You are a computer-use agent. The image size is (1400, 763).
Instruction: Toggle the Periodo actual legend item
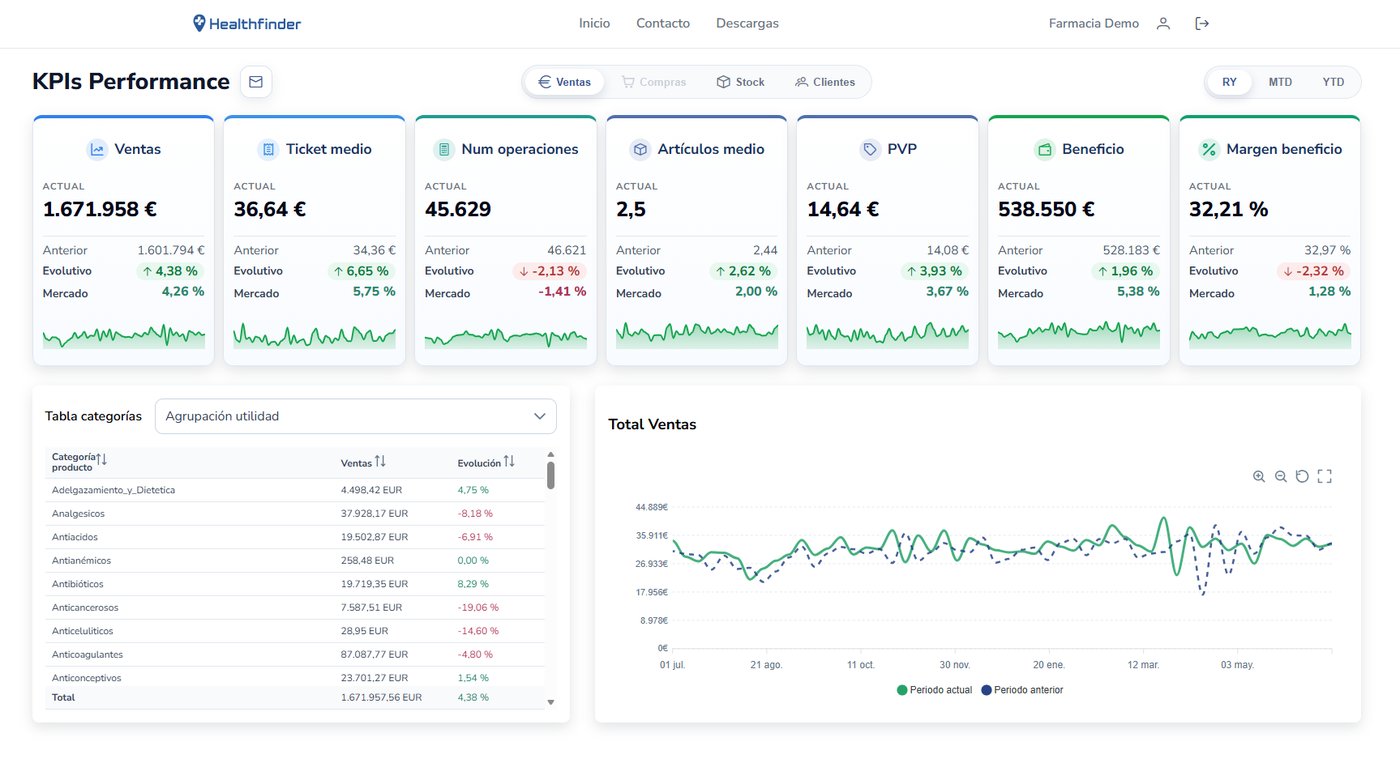[x=934, y=690]
